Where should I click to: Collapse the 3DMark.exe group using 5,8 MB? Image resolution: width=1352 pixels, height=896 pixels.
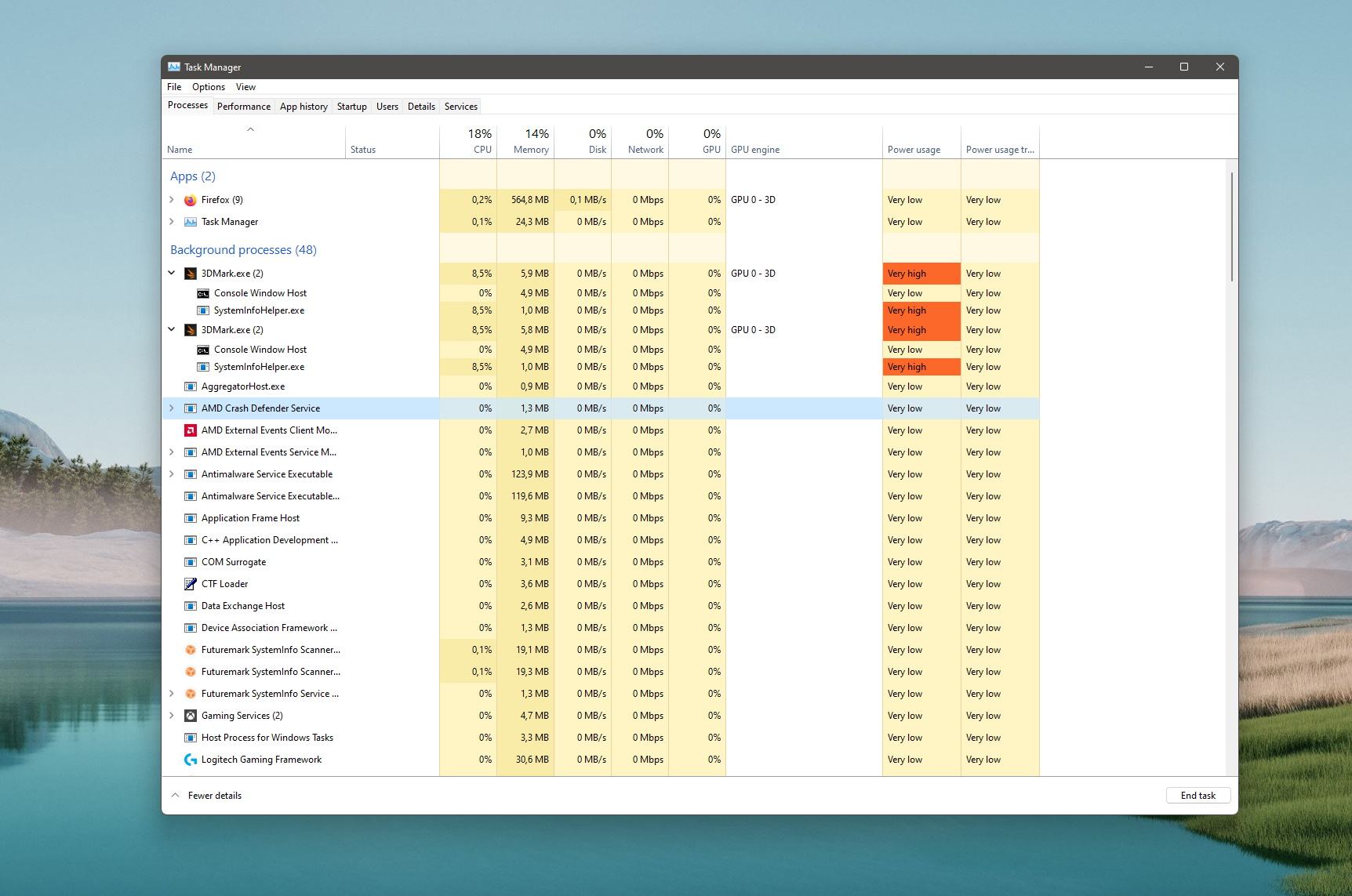coord(172,329)
